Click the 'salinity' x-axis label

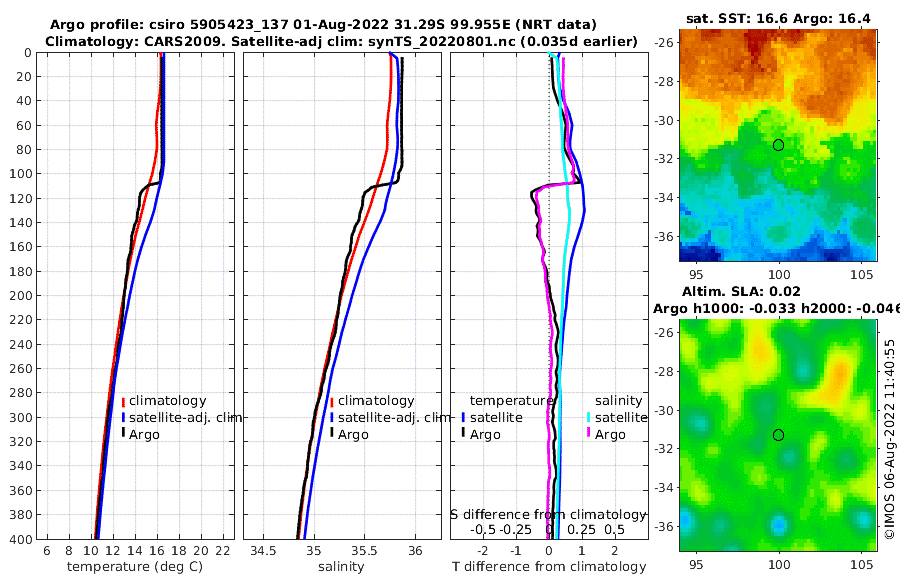click(x=341, y=567)
